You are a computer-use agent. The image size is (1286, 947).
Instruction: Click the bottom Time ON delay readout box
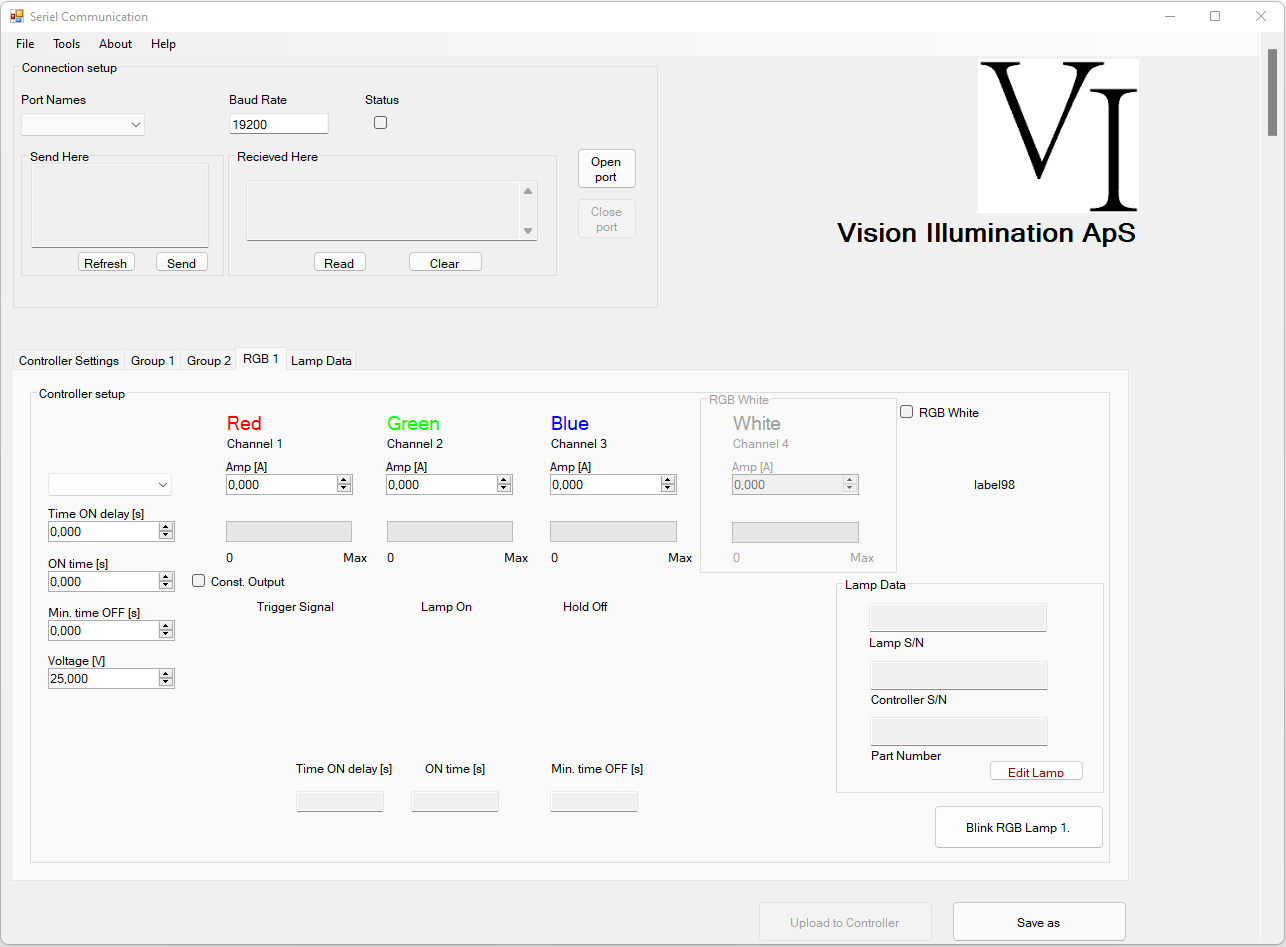click(340, 801)
